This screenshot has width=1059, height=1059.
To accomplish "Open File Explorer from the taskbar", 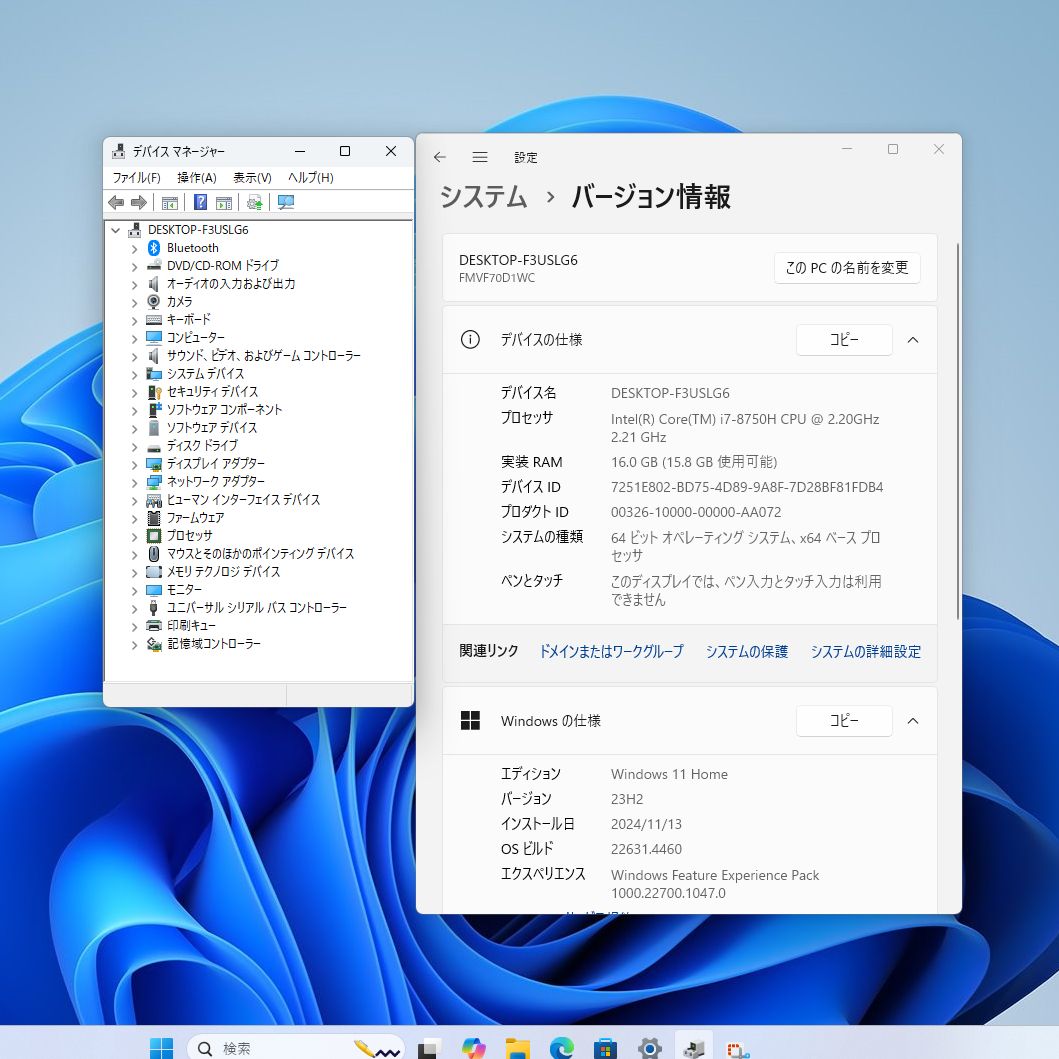I will pos(517,1048).
